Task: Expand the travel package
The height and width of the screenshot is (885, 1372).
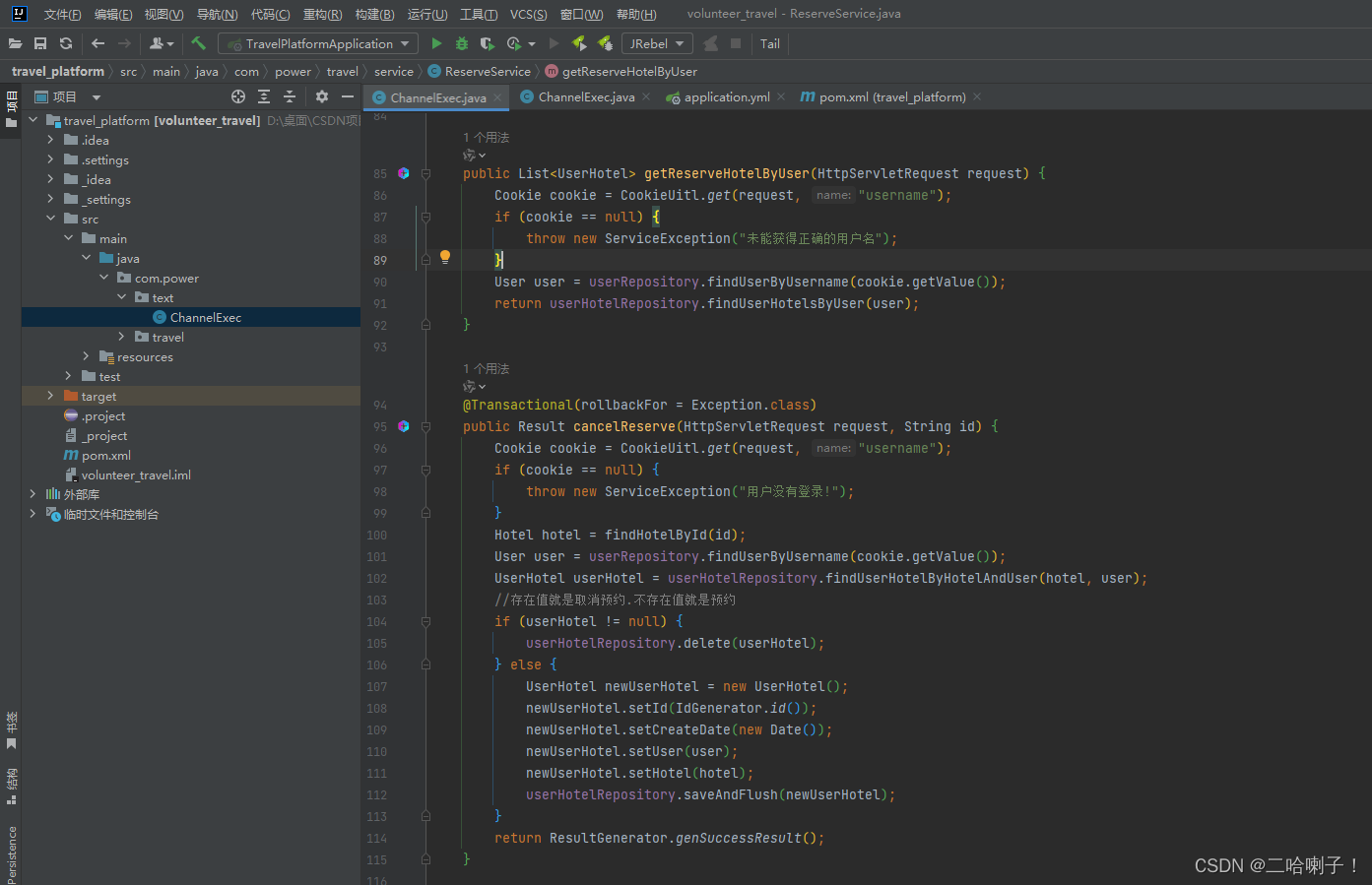Action: tap(121, 337)
